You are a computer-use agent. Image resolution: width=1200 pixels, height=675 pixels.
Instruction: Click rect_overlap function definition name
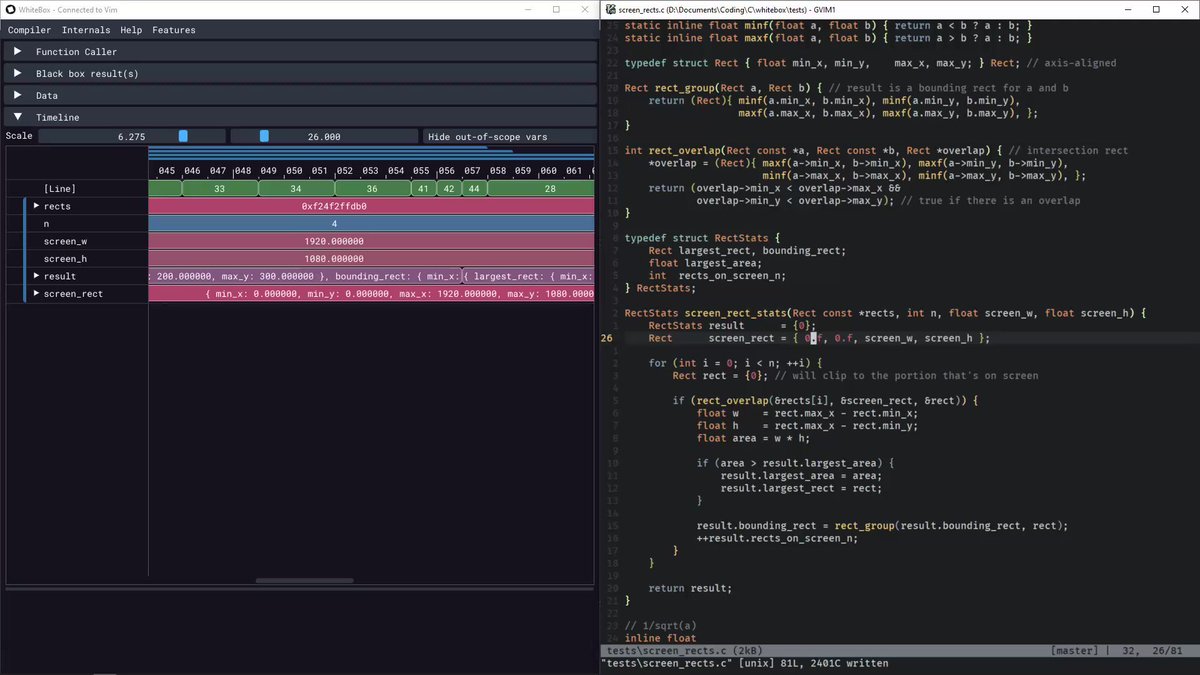pyautogui.click(x=685, y=151)
